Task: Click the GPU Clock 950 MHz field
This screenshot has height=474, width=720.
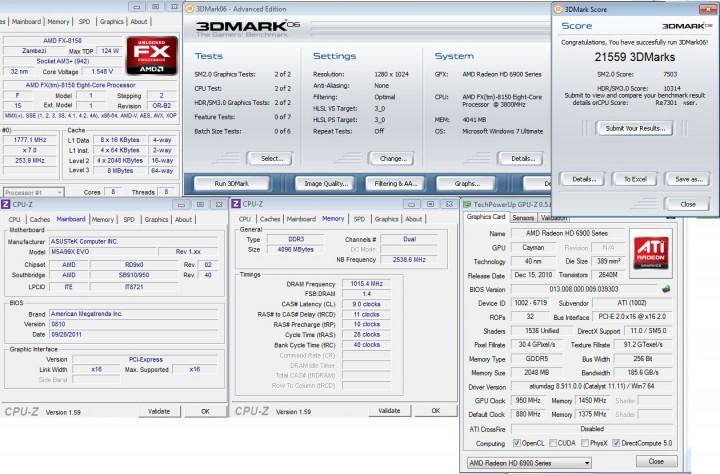Action: pos(528,400)
